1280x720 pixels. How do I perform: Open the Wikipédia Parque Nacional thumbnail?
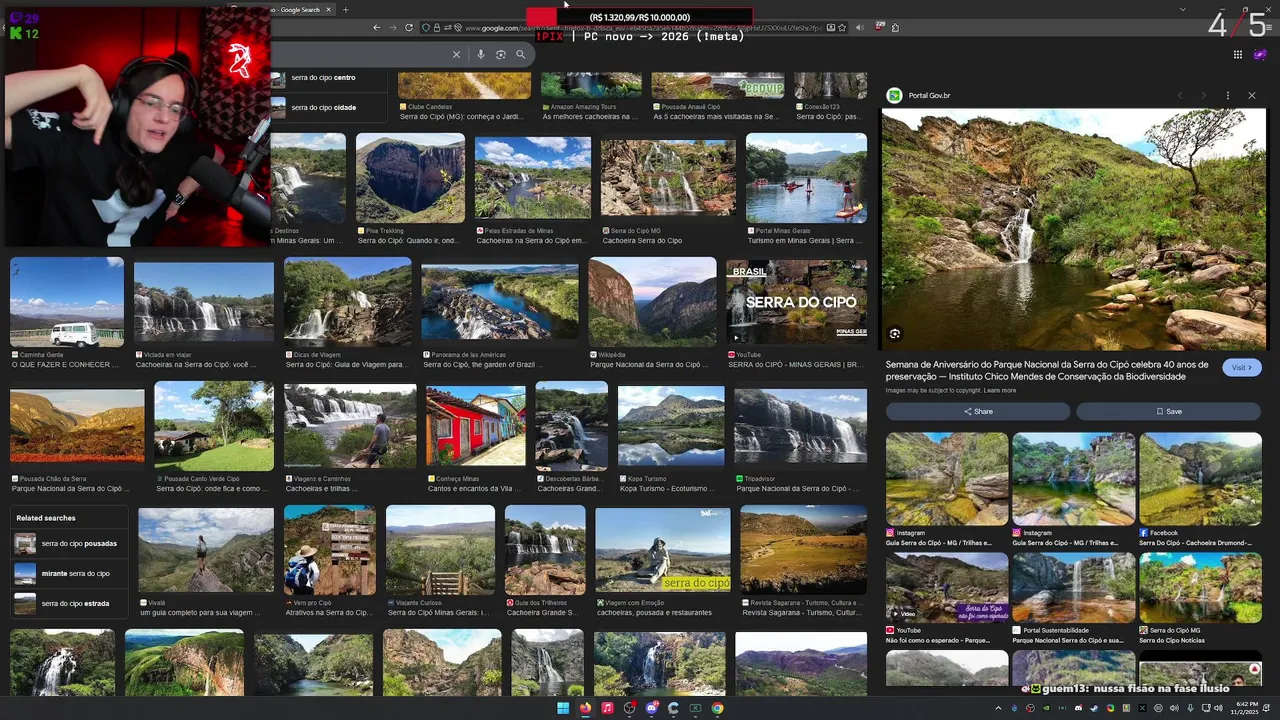[652, 302]
